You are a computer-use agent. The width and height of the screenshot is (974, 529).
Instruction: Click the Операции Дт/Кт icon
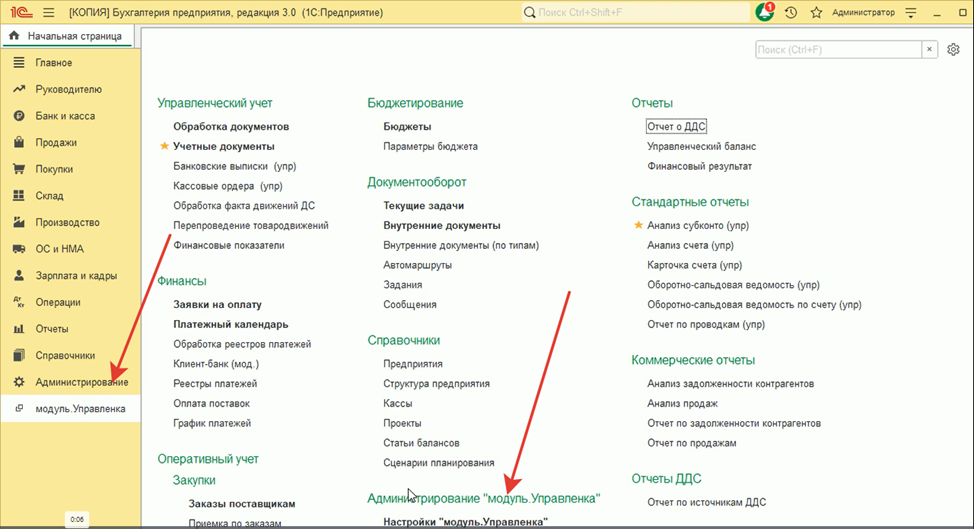[x=19, y=302]
